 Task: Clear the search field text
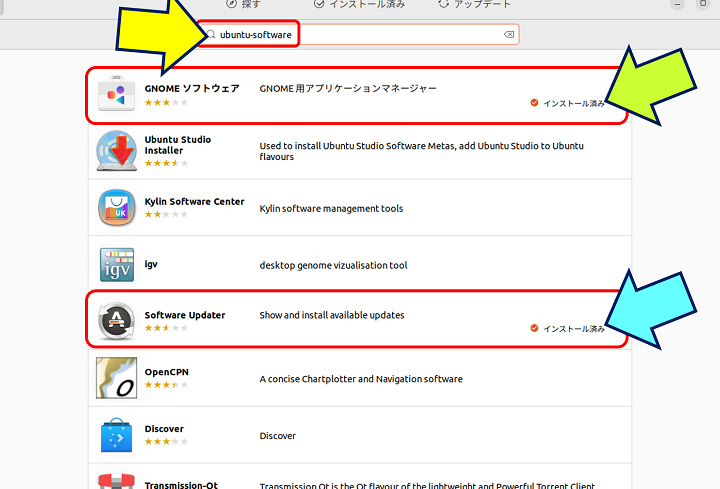point(509,35)
